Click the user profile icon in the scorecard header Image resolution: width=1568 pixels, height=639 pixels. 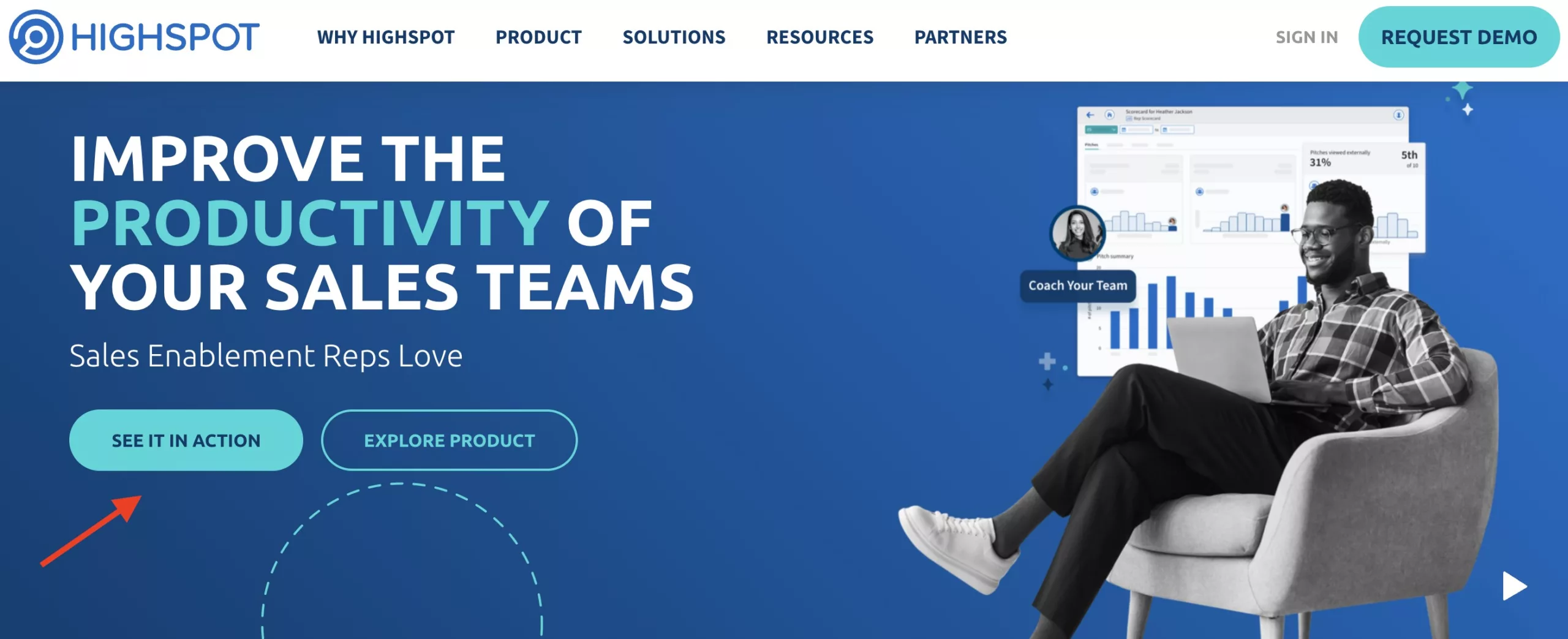click(x=1398, y=115)
